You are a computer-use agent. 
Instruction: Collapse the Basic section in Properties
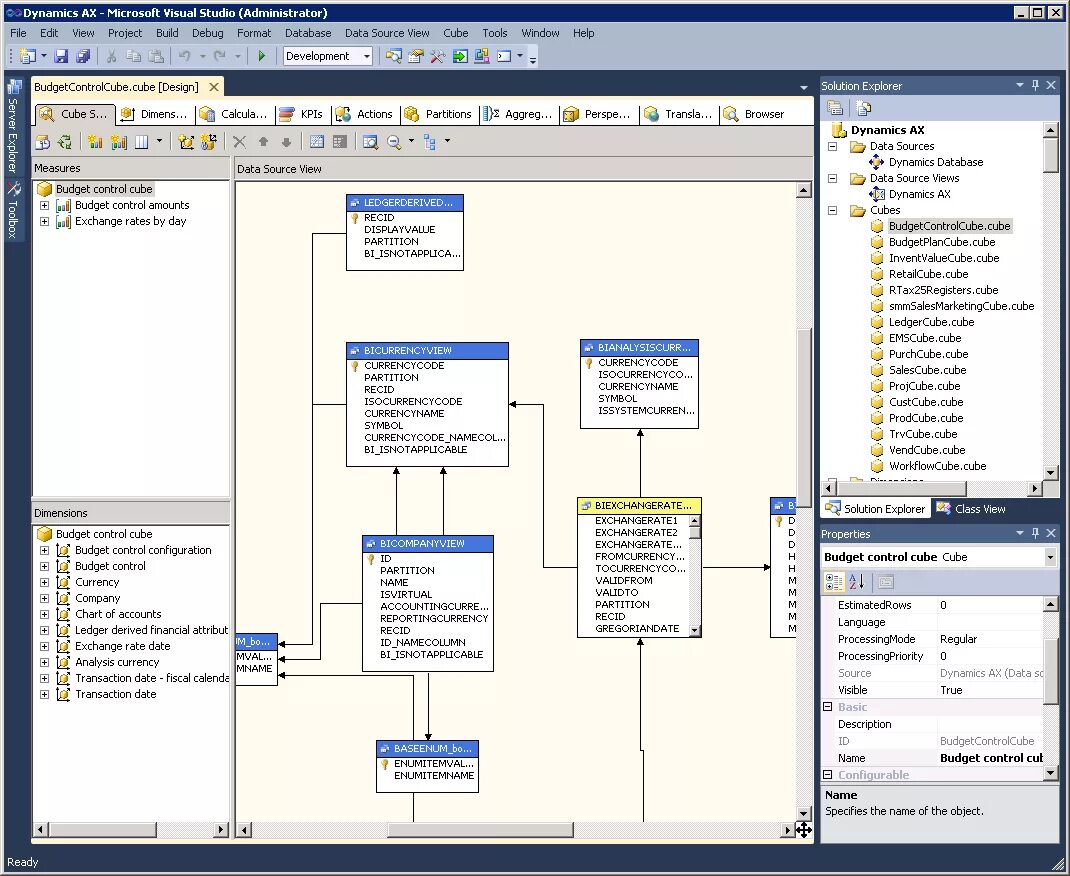point(828,707)
